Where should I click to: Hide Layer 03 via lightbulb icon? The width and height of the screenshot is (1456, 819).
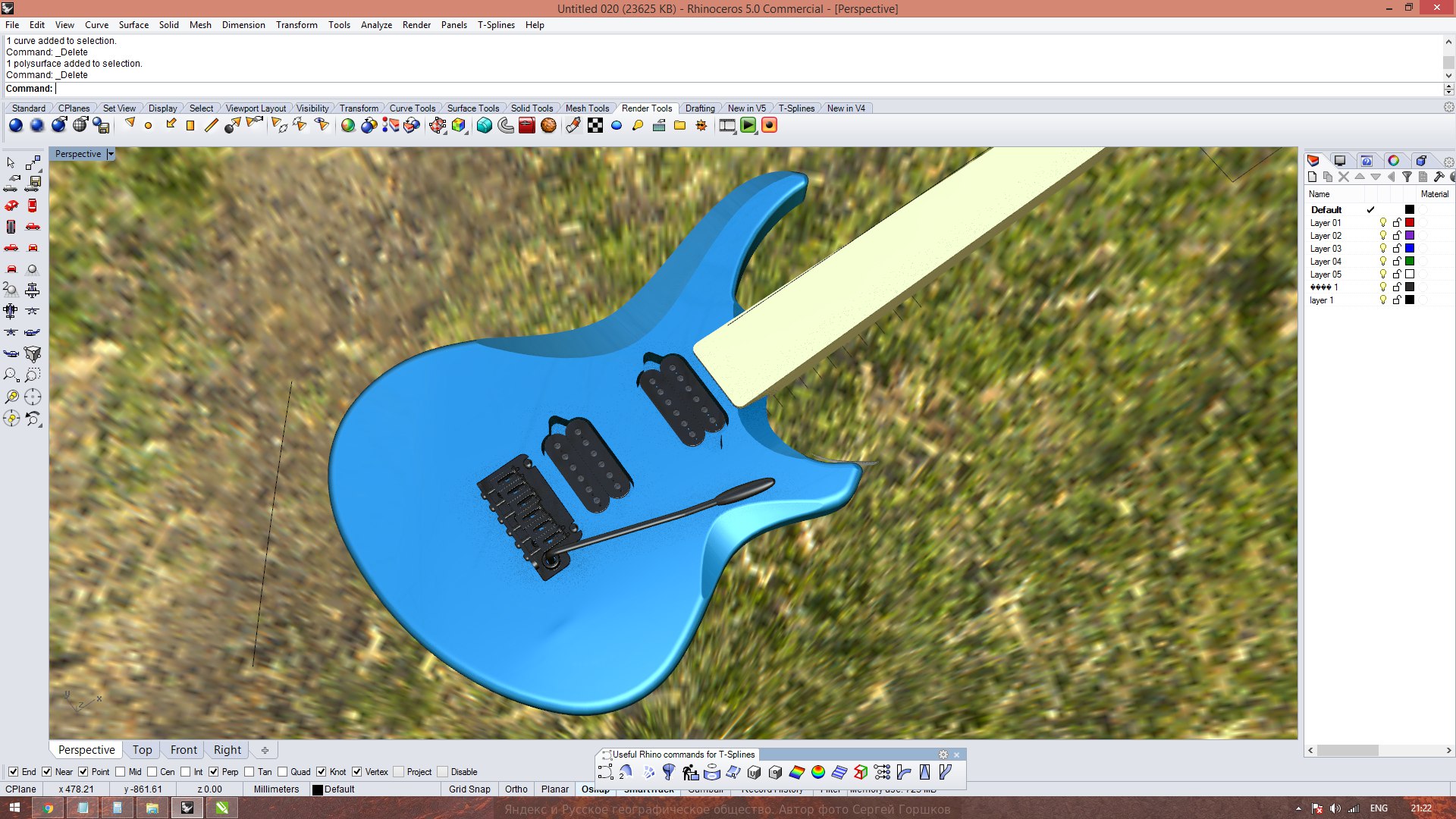tap(1382, 249)
